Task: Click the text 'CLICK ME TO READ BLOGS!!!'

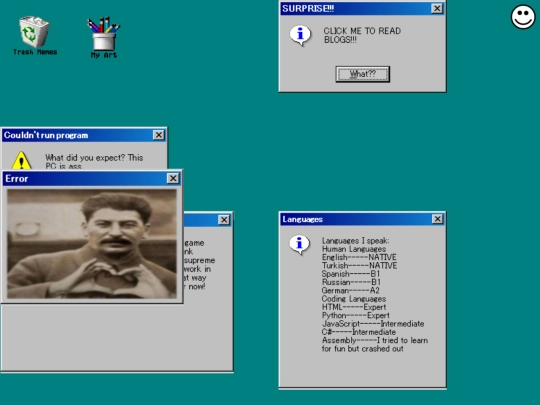Action: tap(362, 35)
